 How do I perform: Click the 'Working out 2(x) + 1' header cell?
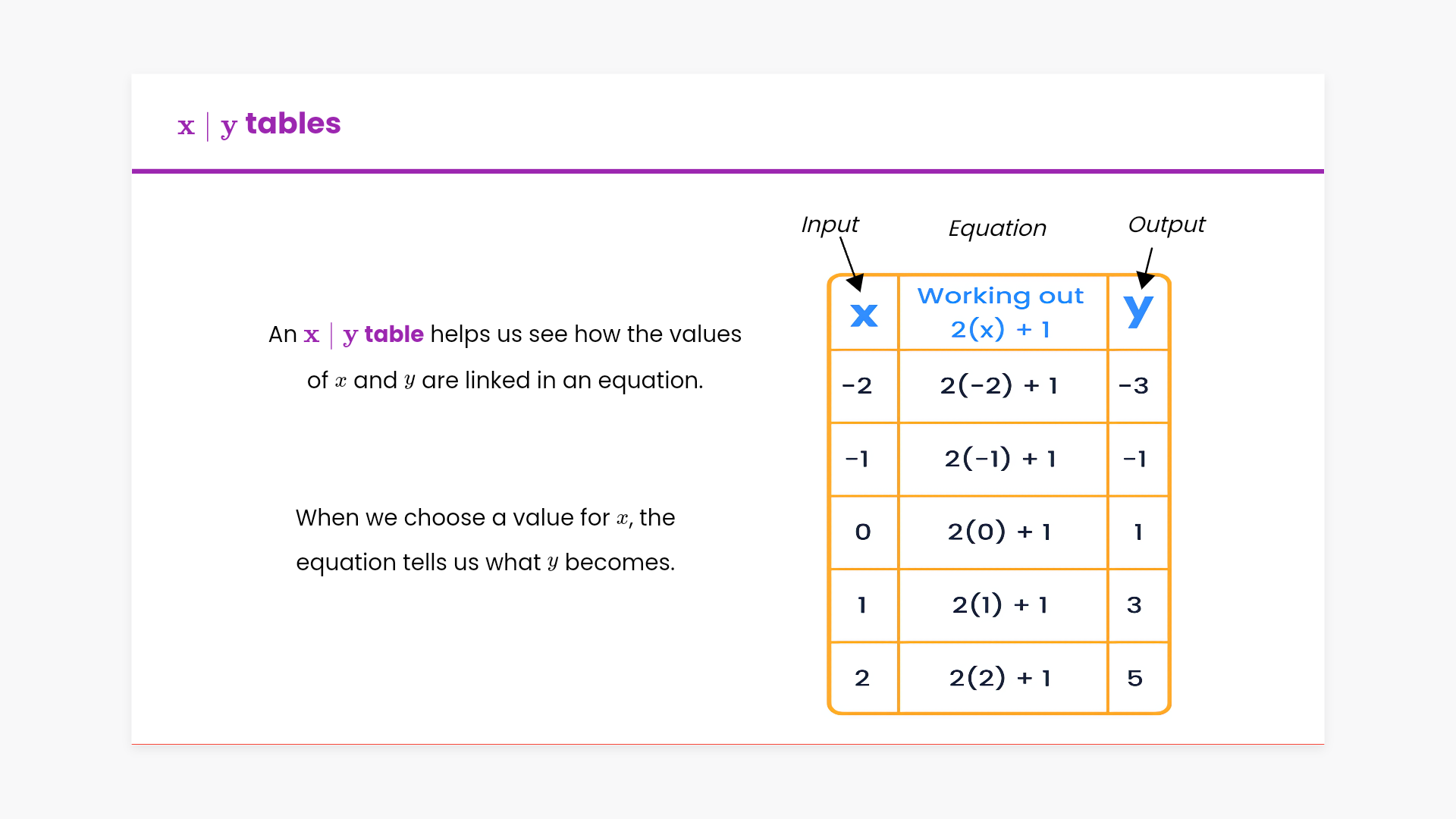[x=1001, y=312]
